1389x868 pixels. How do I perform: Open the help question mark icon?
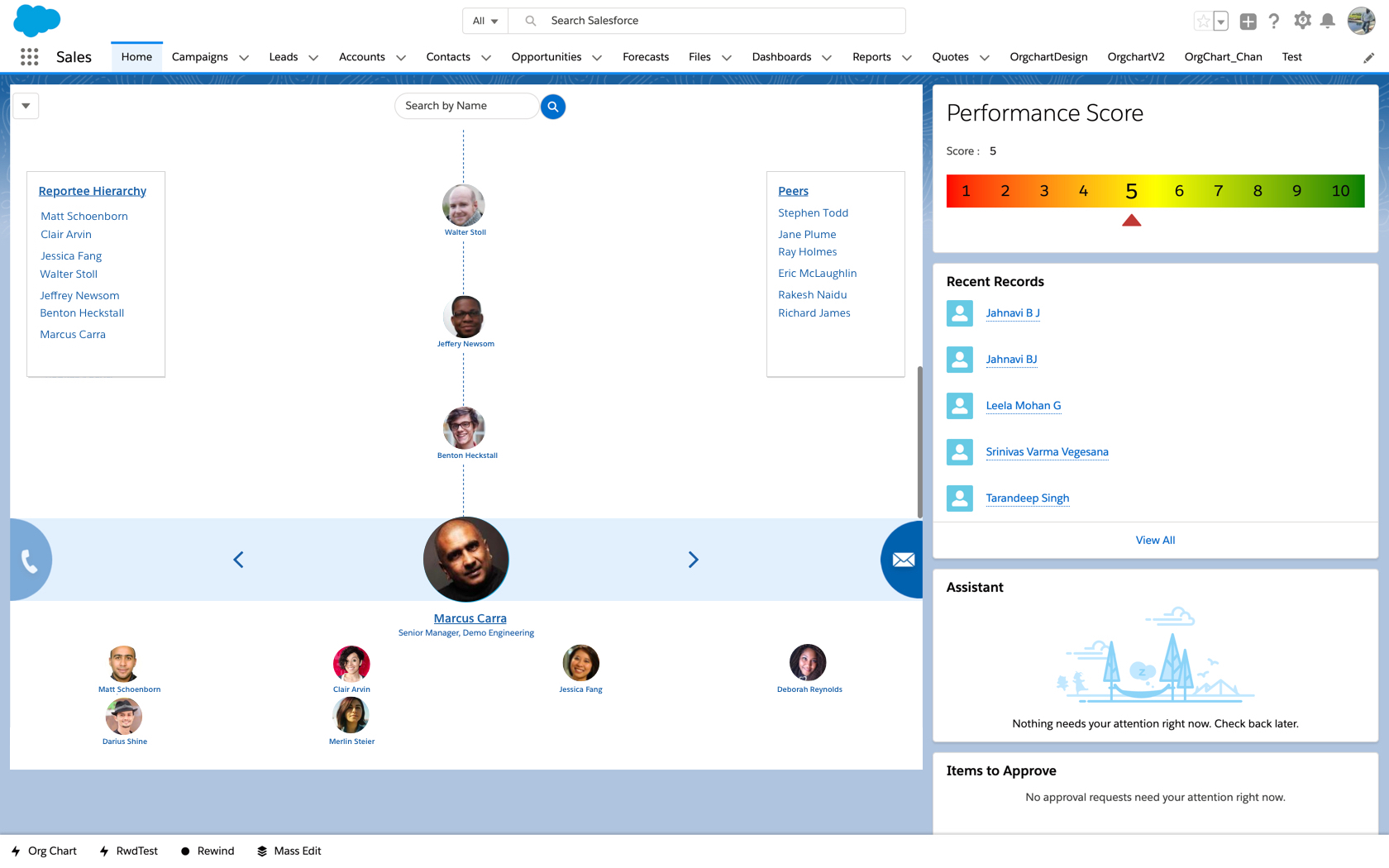pos(1274,21)
